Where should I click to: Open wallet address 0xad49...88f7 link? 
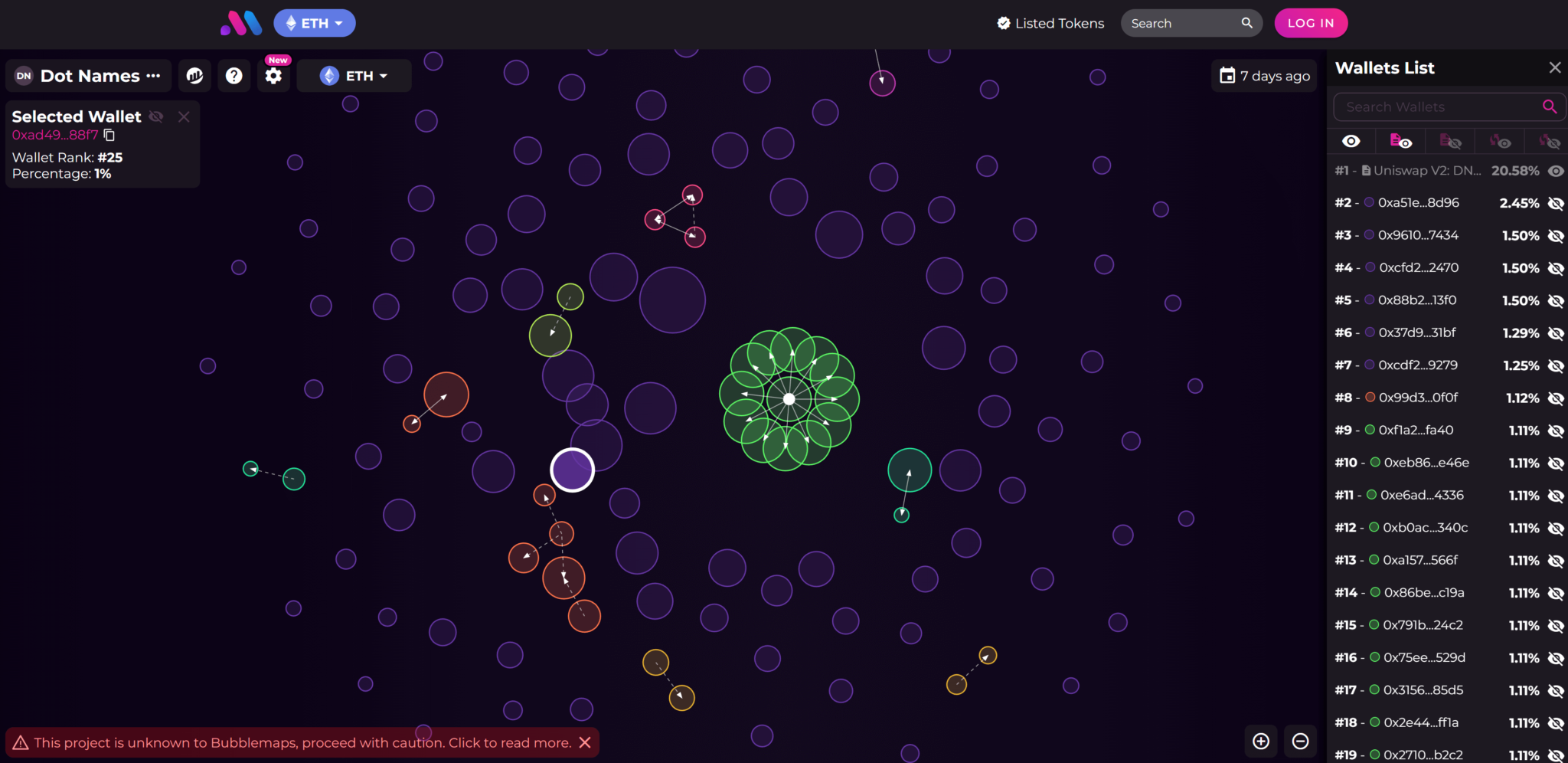pos(55,135)
